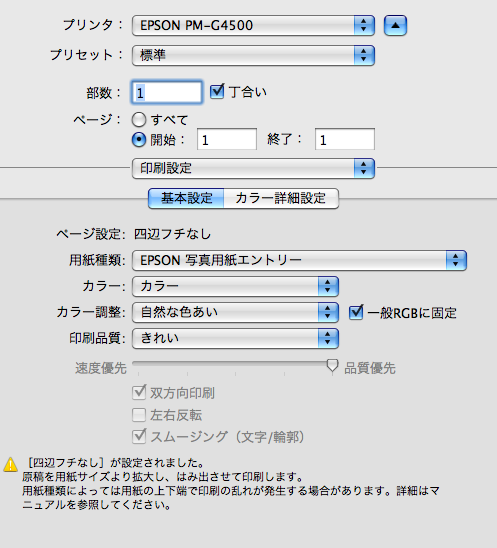This screenshot has height=548, width=497.
Task: Toggle the 双方向印刷 checkbox
Action: [139, 393]
